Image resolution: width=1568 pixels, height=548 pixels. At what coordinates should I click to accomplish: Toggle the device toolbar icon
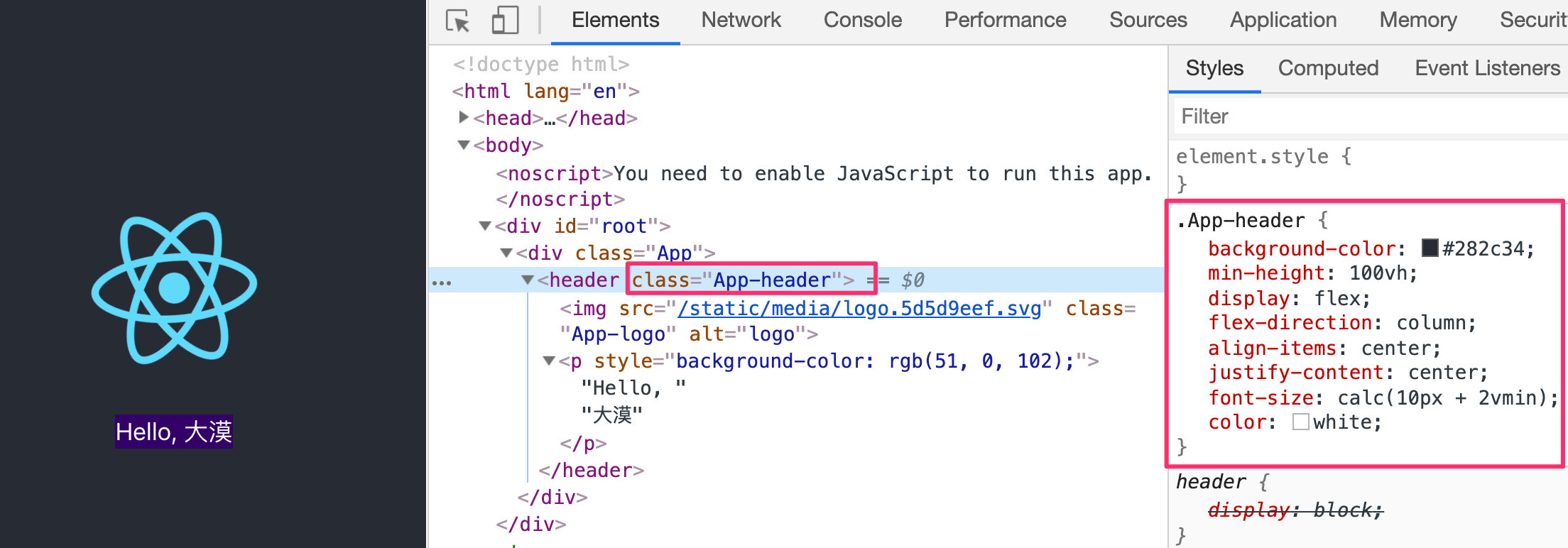505,21
